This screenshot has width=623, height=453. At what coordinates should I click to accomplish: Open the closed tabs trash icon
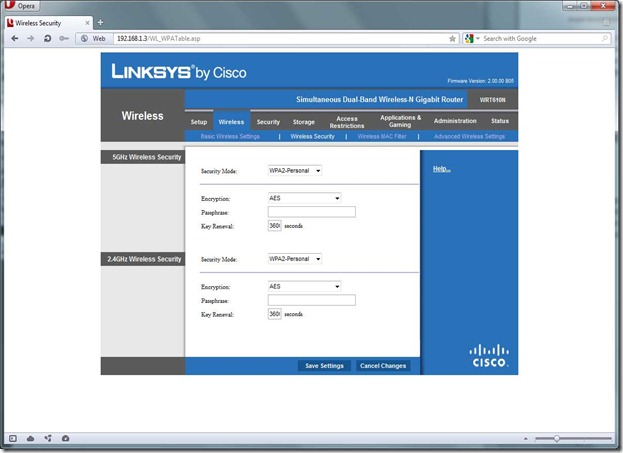606,22
